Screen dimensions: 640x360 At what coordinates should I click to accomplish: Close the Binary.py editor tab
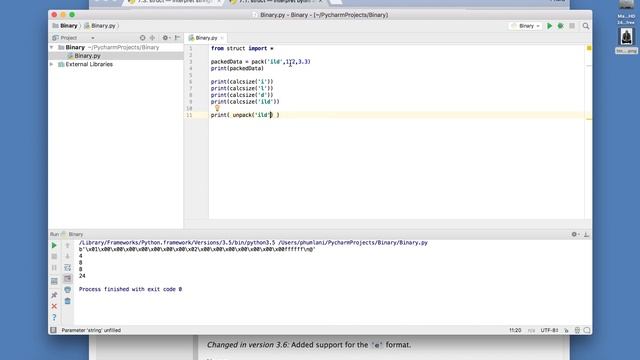pos(222,38)
